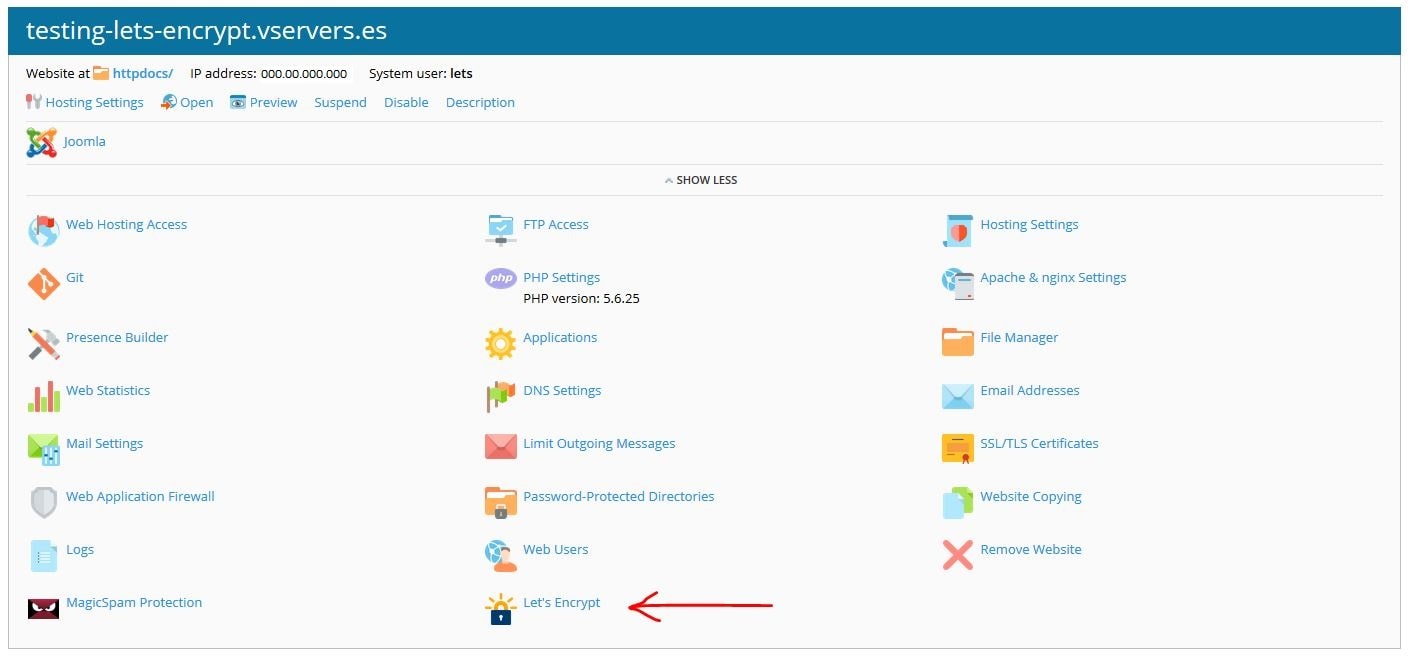1411x662 pixels.
Task: Collapse the panel with SHOW LESS
Action: [x=701, y=180]
